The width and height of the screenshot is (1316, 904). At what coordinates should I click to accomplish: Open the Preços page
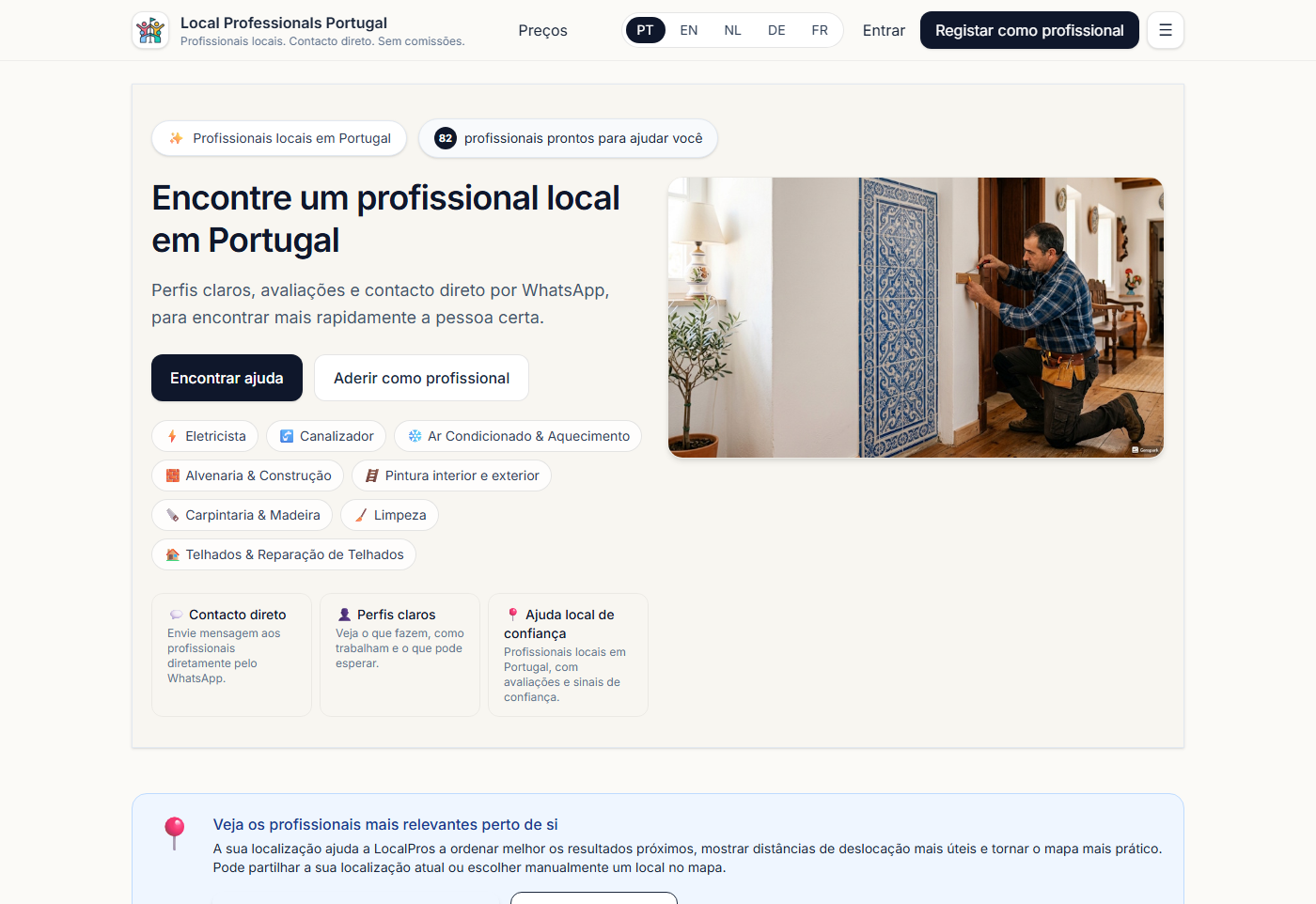(542, 30)
